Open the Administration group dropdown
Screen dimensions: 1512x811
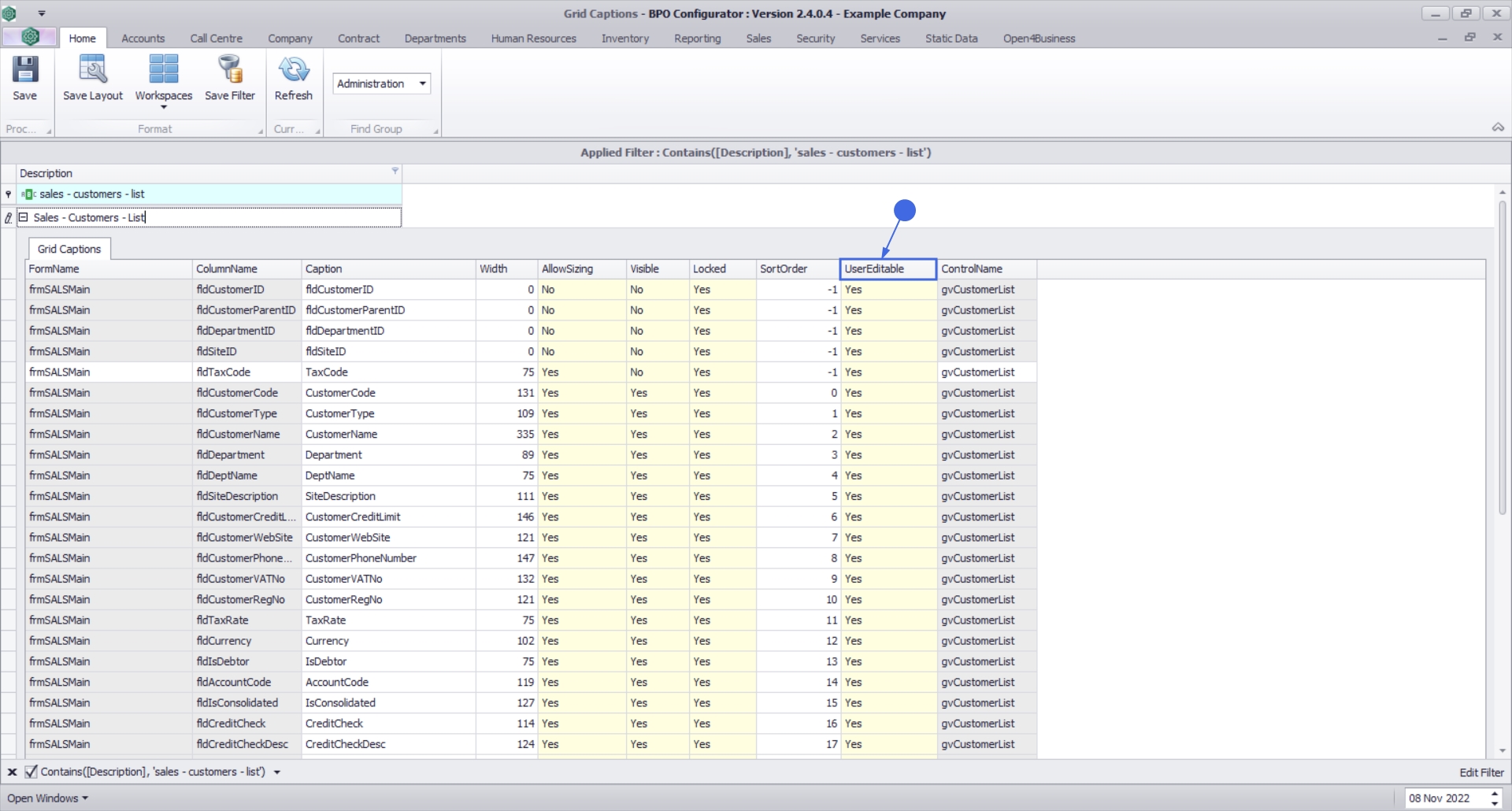click(423, 83)
